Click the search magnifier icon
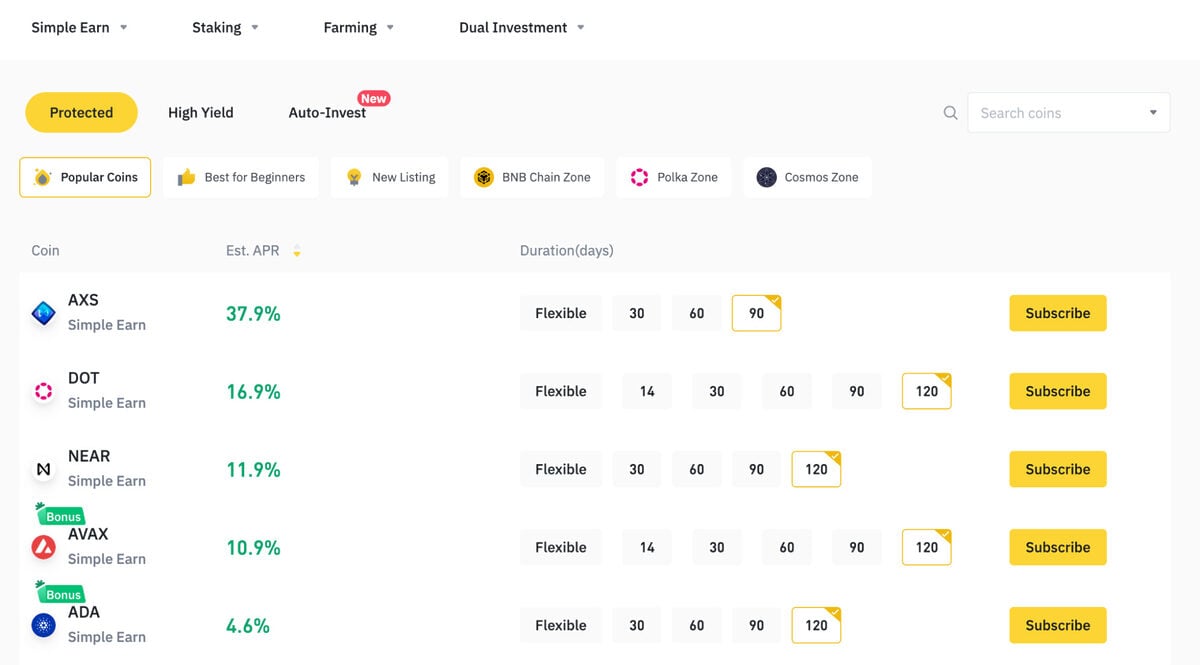 click(951, 113)
